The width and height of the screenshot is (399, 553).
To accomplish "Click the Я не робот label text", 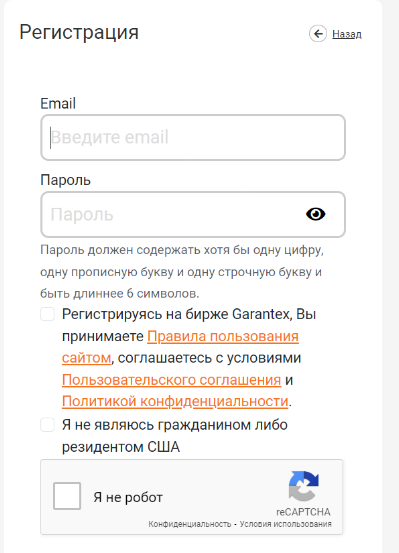I will click(128, 497).
